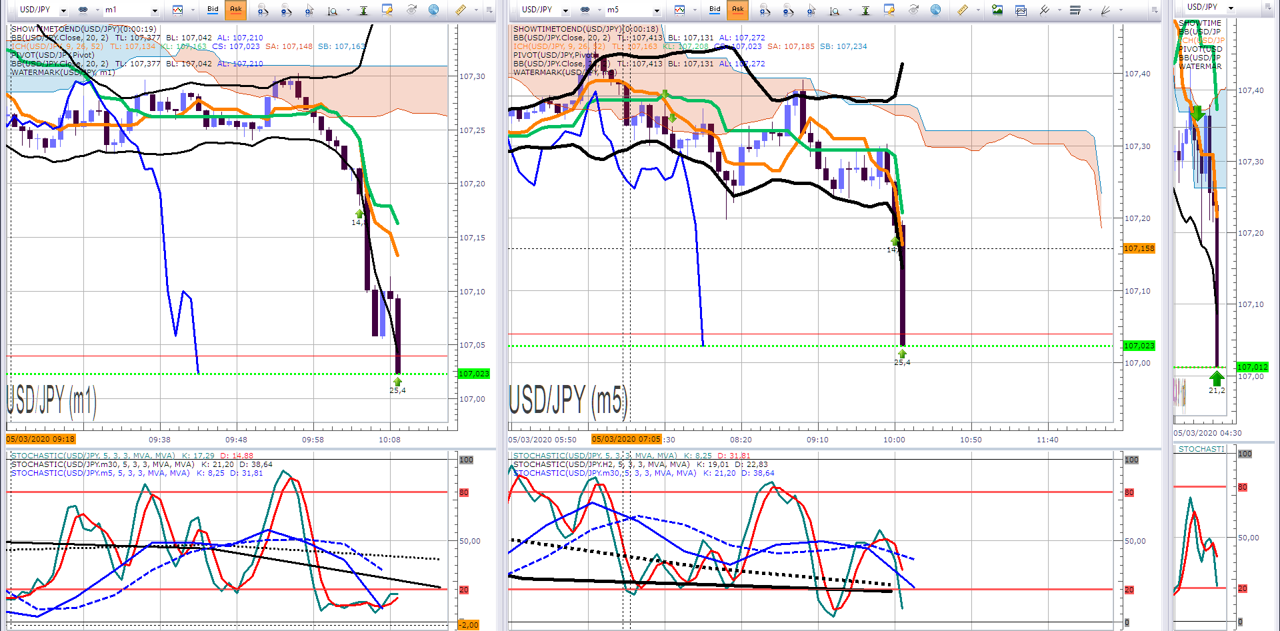This screenshot has width=1280, height=631.
Task: Click the magnifier search icon in m5 toolbar
Action: click(x=834, y=9)
